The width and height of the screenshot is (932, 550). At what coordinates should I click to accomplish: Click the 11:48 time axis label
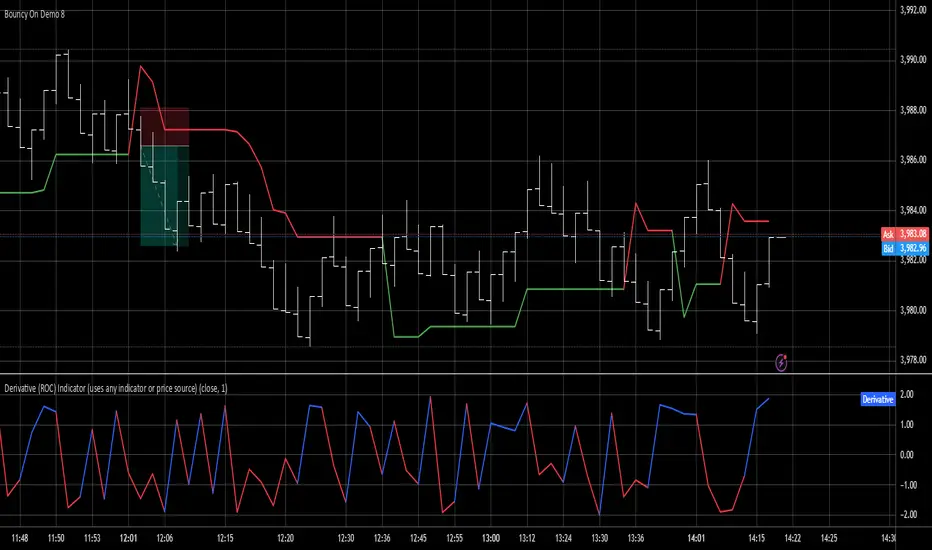pyautogui.click(x=20, y=538)
